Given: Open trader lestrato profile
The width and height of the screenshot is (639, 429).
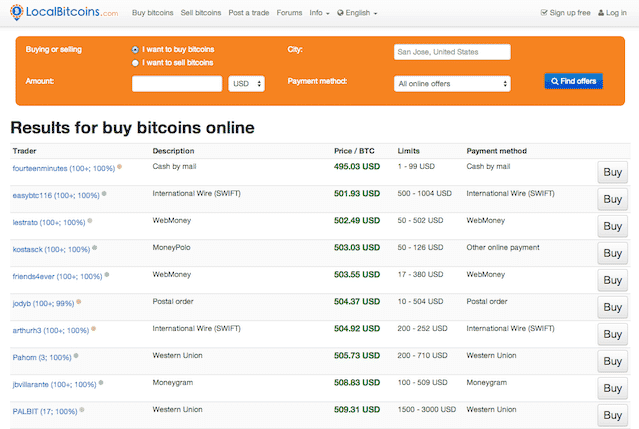Looking at the screenshot, I should click(49, 222).
